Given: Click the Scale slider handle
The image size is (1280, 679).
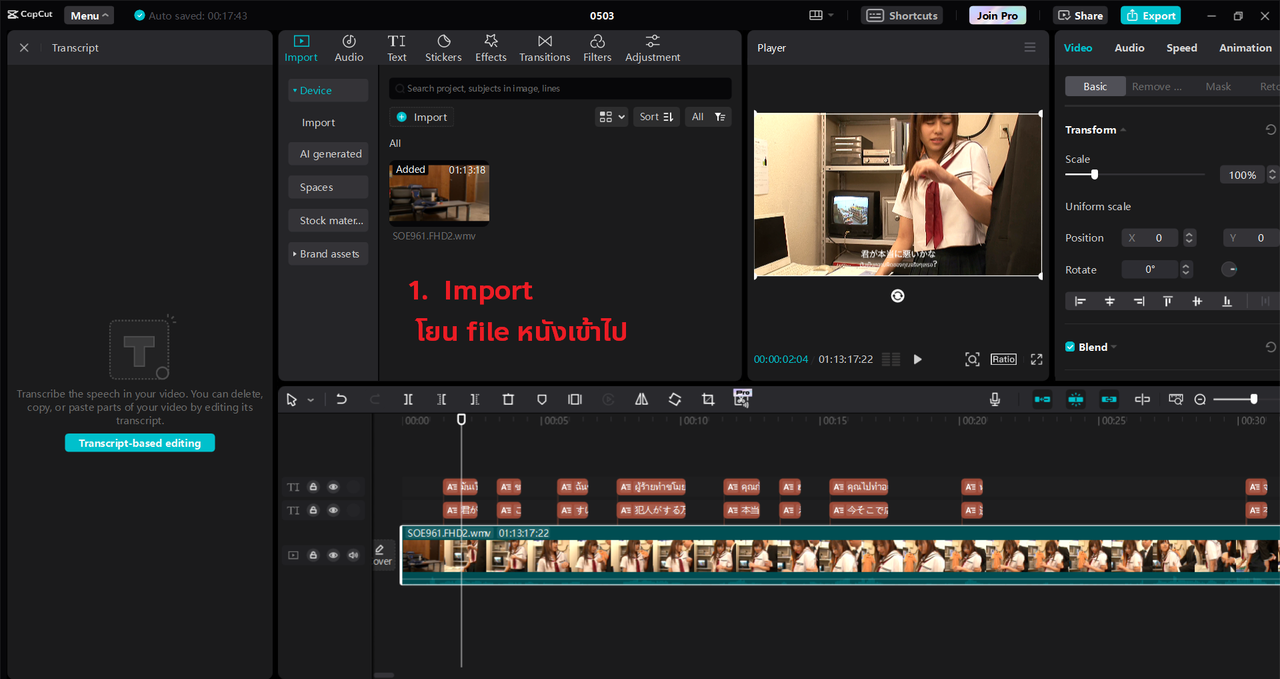Looking at the screenshot, I should point(1094,174).
